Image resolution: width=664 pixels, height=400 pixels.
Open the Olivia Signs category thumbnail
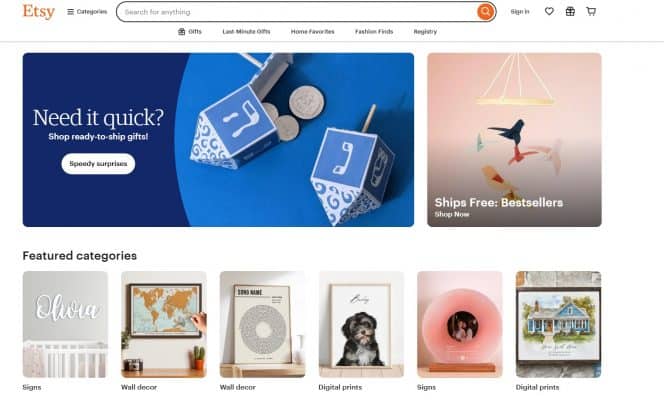pos(65,324)
